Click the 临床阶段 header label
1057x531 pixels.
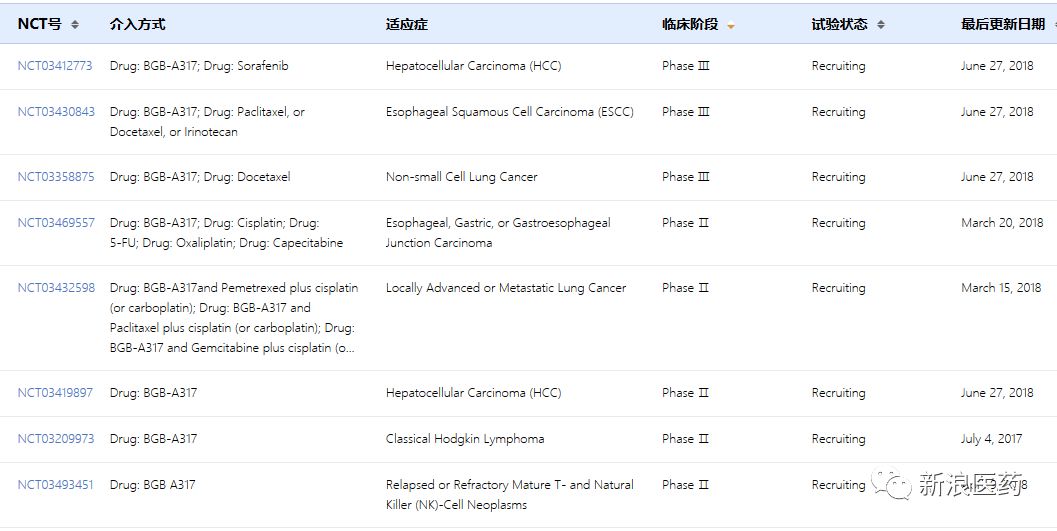pyautogui.click(x=690, y=24)
